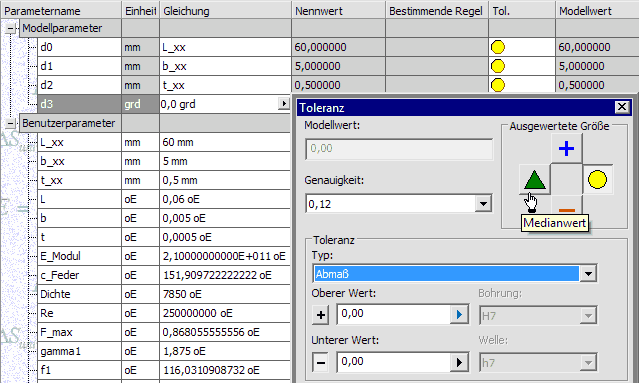Click equation cell '0,868055555556 oE'
Image resolution: width=639 pixels, height=383 pixels.
click(x=225, y=332)
